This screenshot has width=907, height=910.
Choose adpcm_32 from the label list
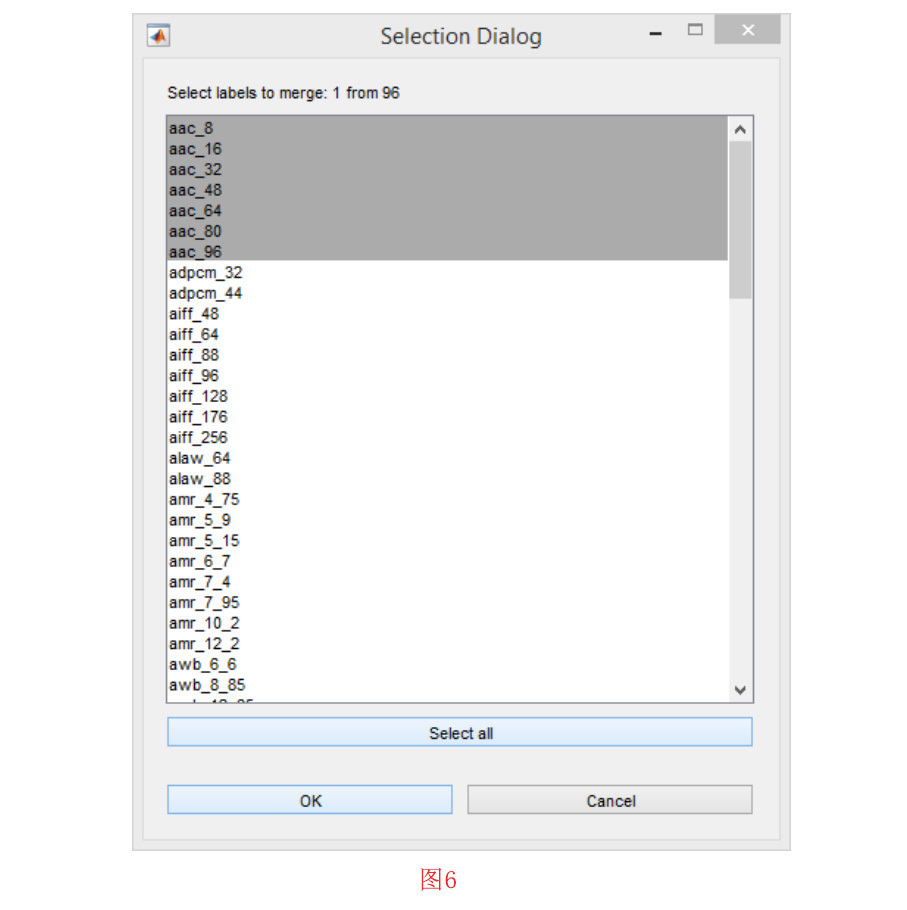click(x=205, y=273)
